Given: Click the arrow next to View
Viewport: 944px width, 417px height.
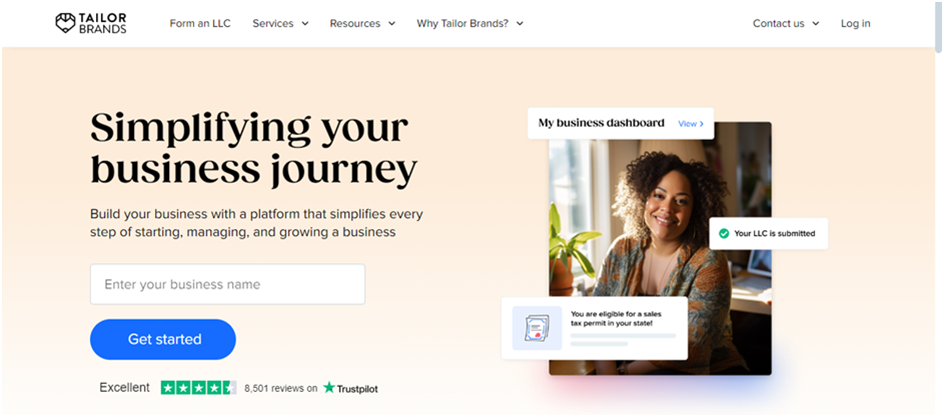Looking at the screenshot, I should click(x=701, y=124).
